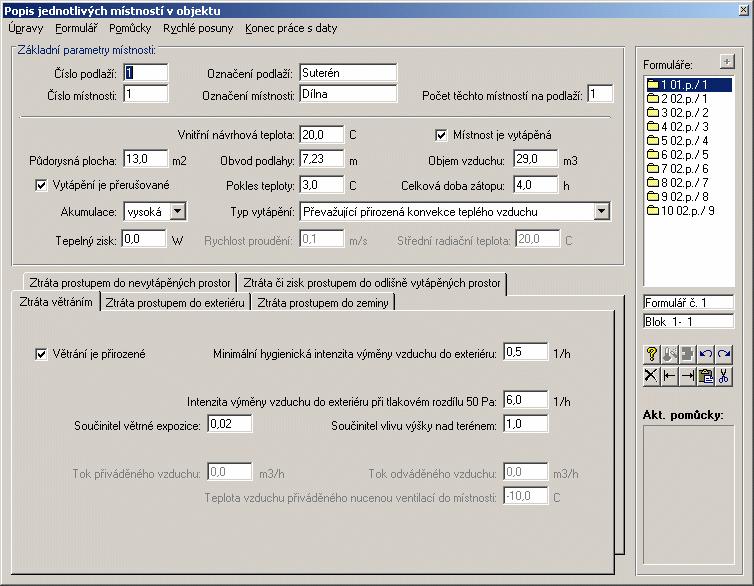Image resolution: width=754 pixels, height=586 pixels.
Task: Click the Blok 1- 1 field
Action: coord(688,322)
